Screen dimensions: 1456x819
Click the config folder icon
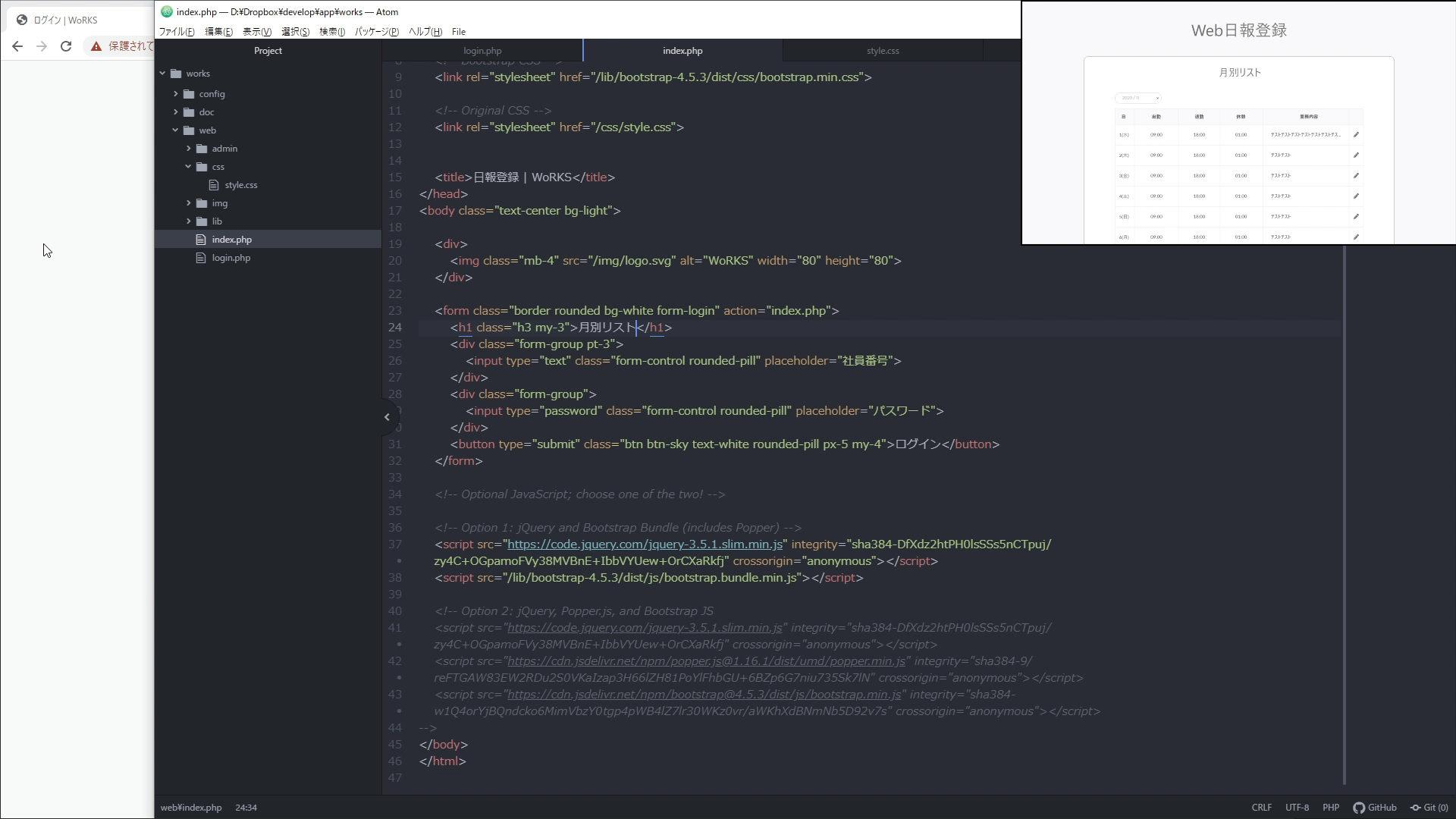(189, 94)
